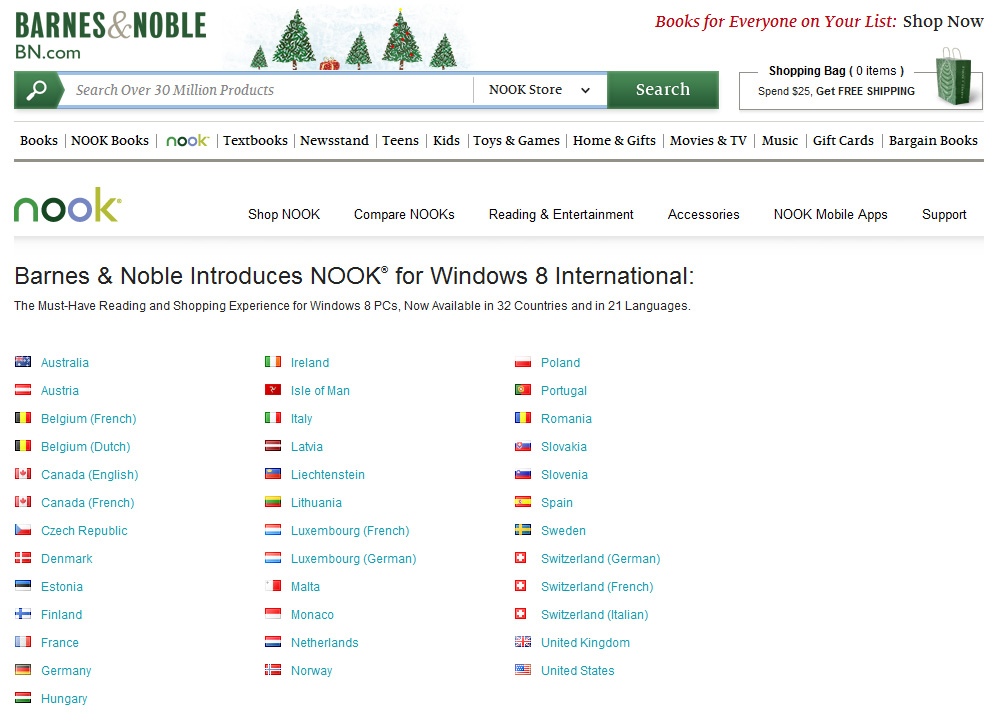Click the Sweden flag icon
This screenshot has height=714, width=998.
(x=523, y=530)
